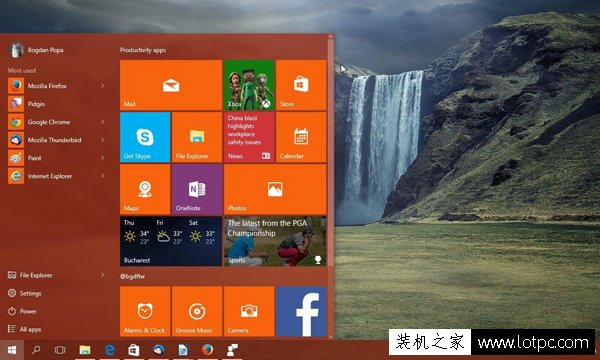Open File Explorer from the taskbar

(x=85, y=350)
